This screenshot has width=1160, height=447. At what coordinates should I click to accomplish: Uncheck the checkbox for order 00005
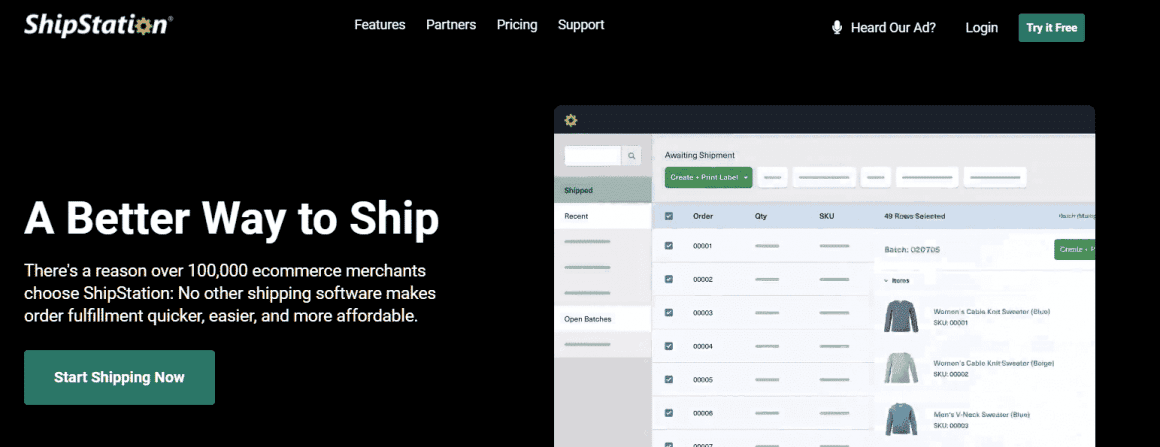[669, 379]
